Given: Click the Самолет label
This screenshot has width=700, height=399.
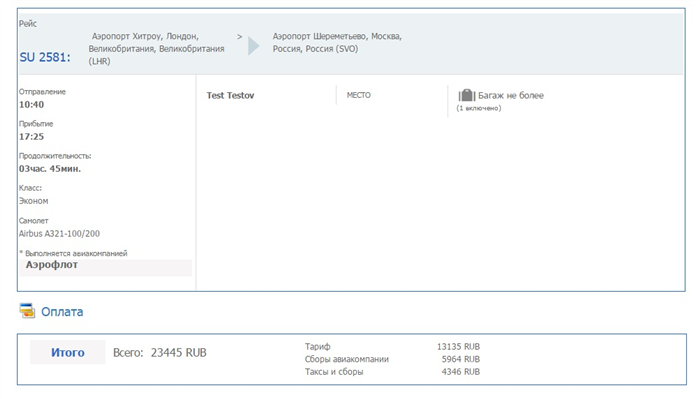Looking at the screenshot, I should point(33,220).
